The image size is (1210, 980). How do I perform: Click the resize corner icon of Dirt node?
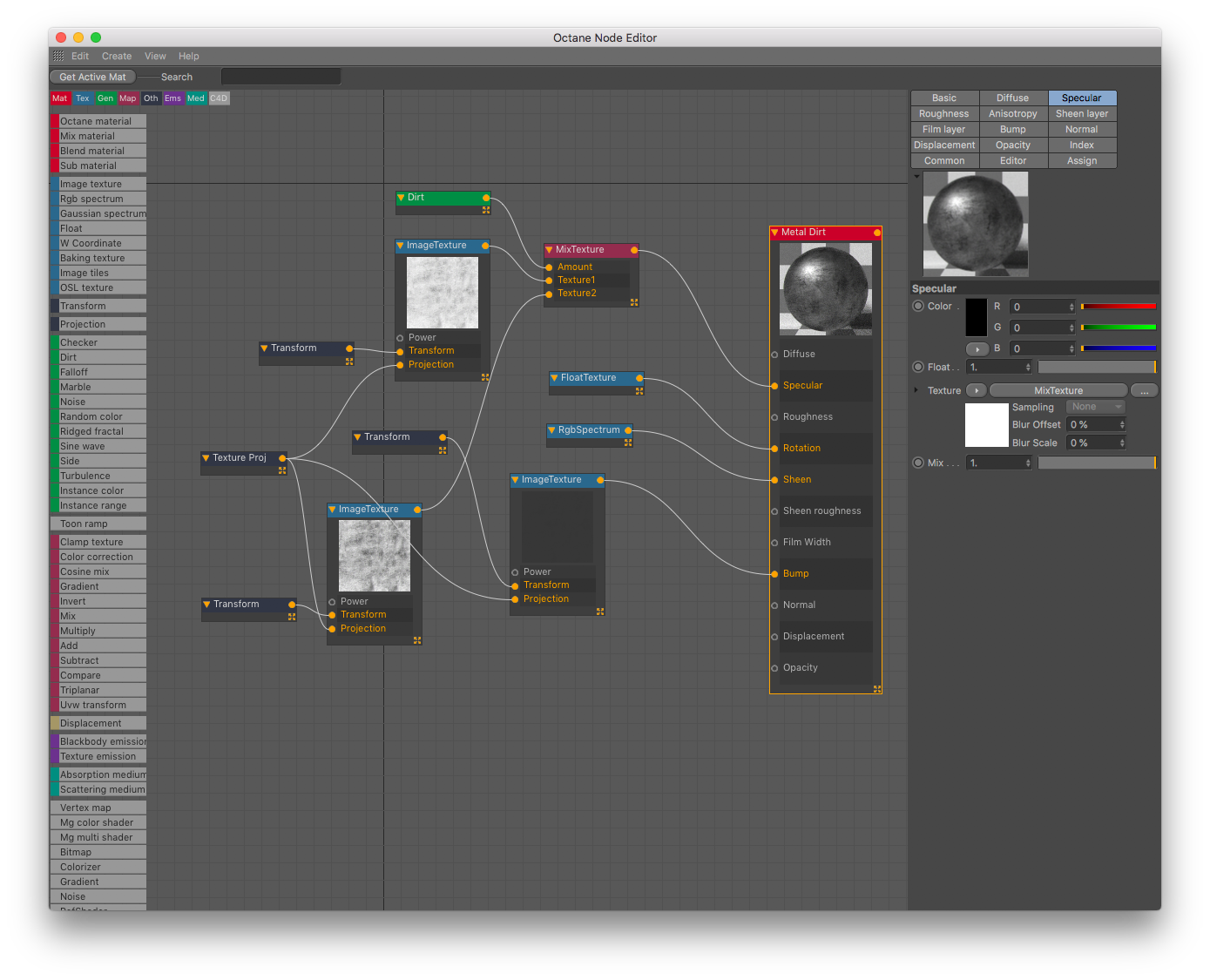486,210
